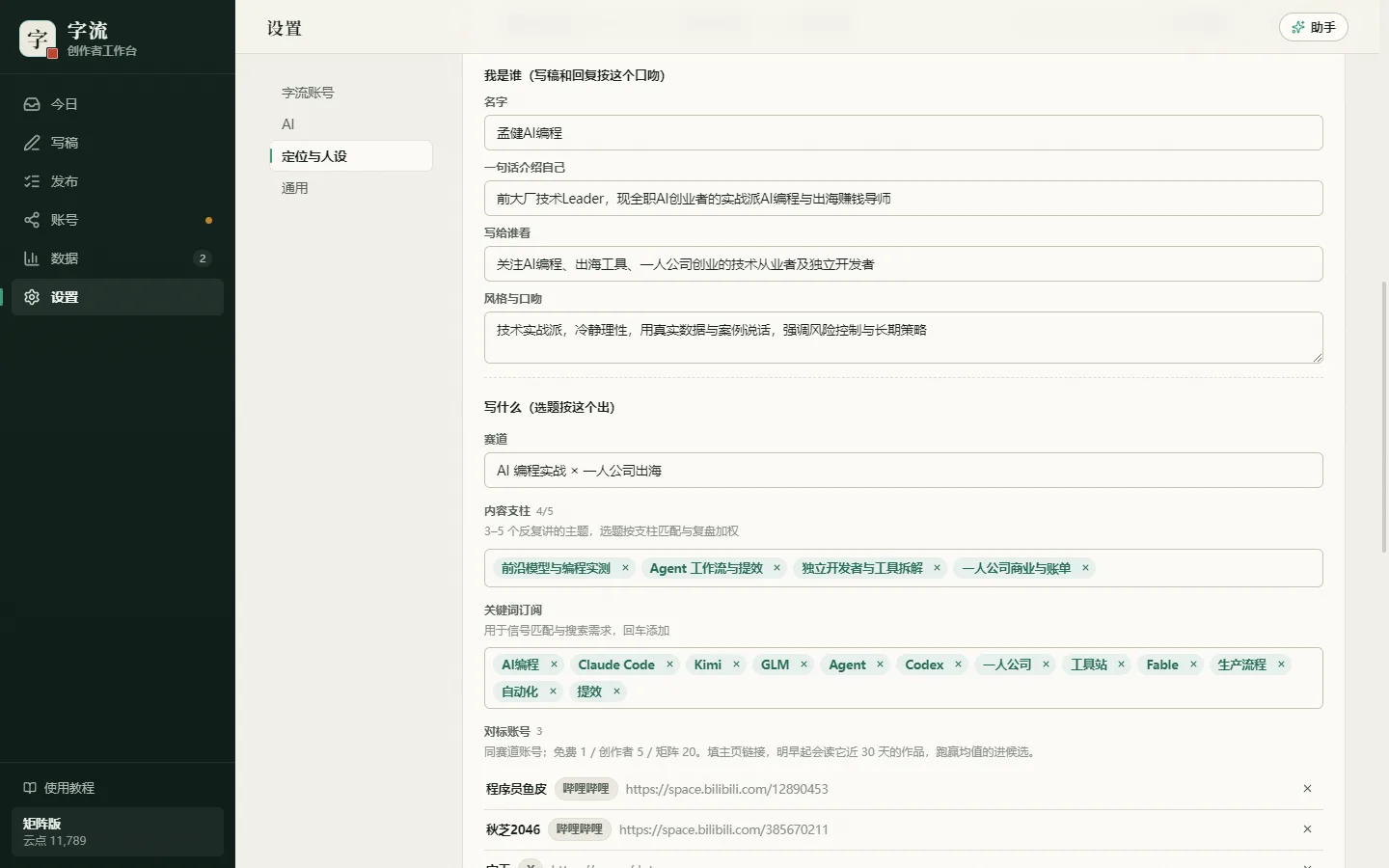
Task: Select 设置 in the sidebar
Action: [x=118, y=297]
